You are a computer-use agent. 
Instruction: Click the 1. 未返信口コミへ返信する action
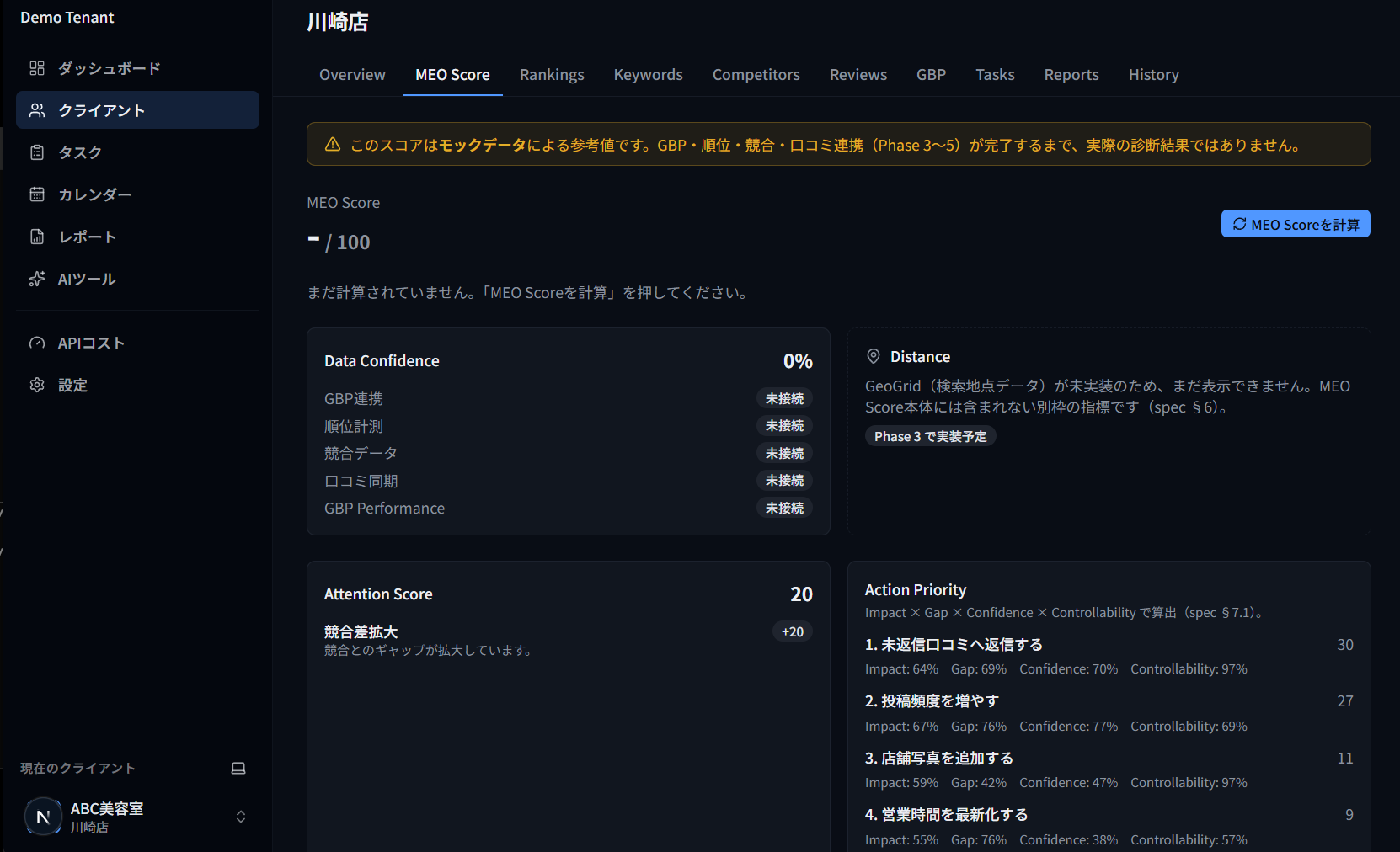pyautogui.click(x=954, y=645)
